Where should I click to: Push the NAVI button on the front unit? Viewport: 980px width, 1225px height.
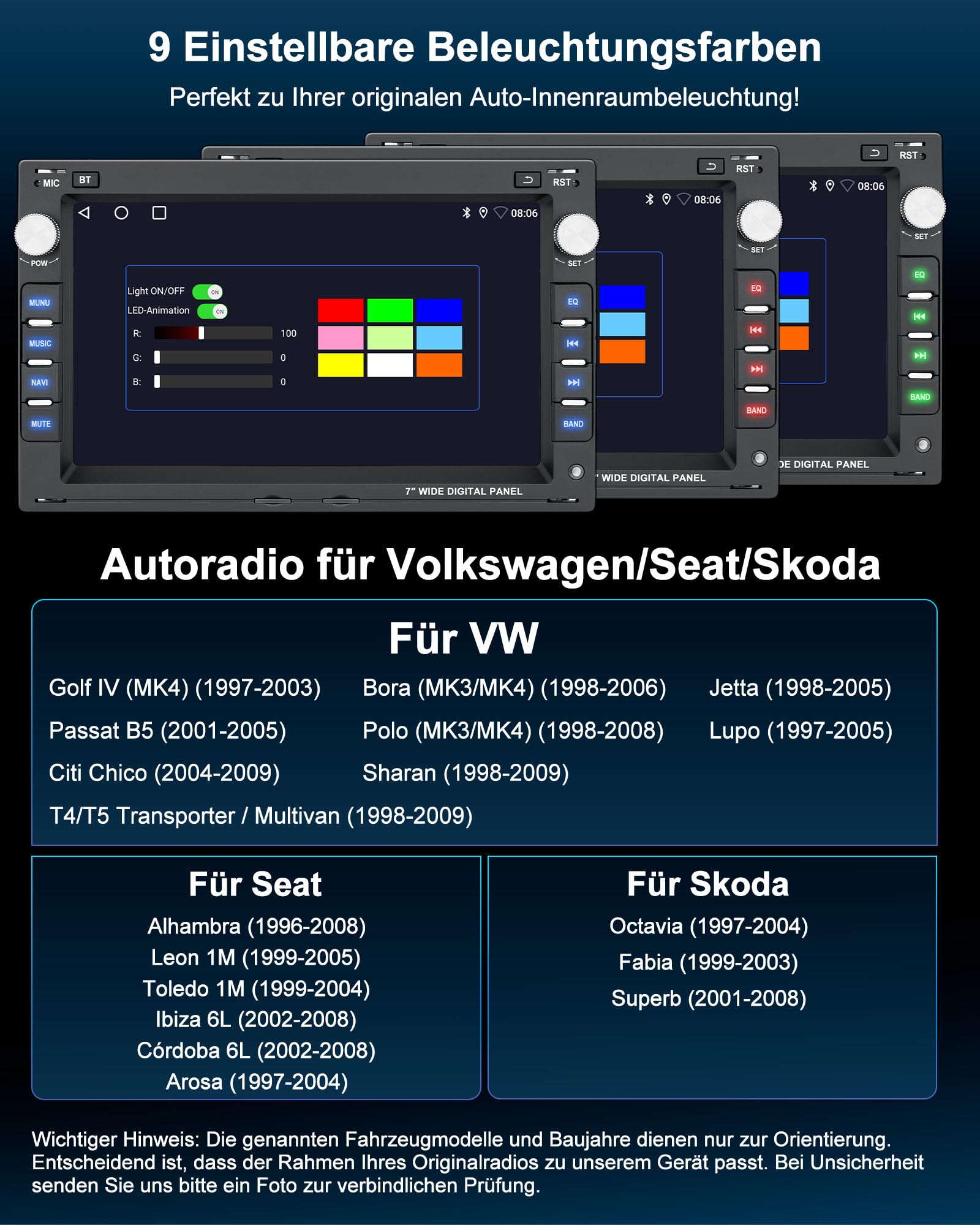(x=40, y=383)
